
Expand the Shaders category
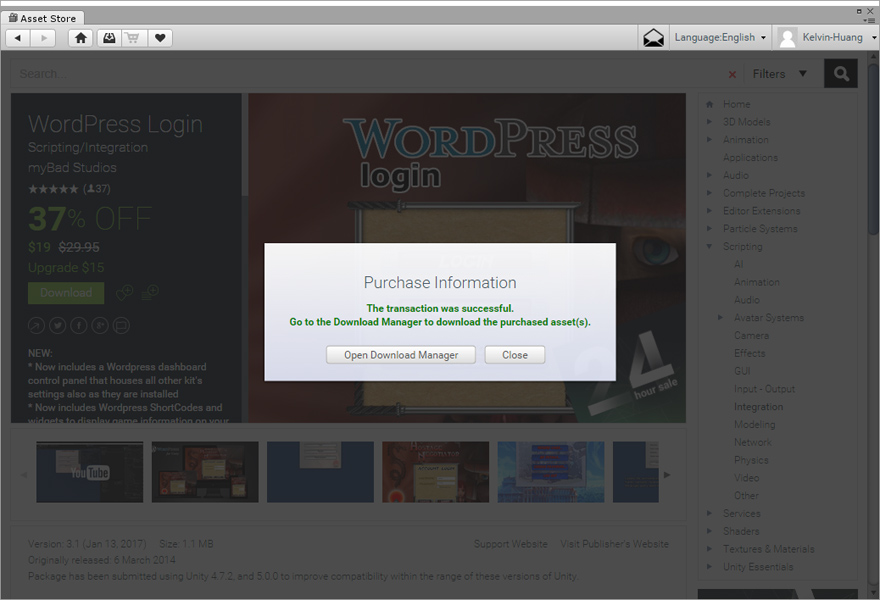pos(709,531)
